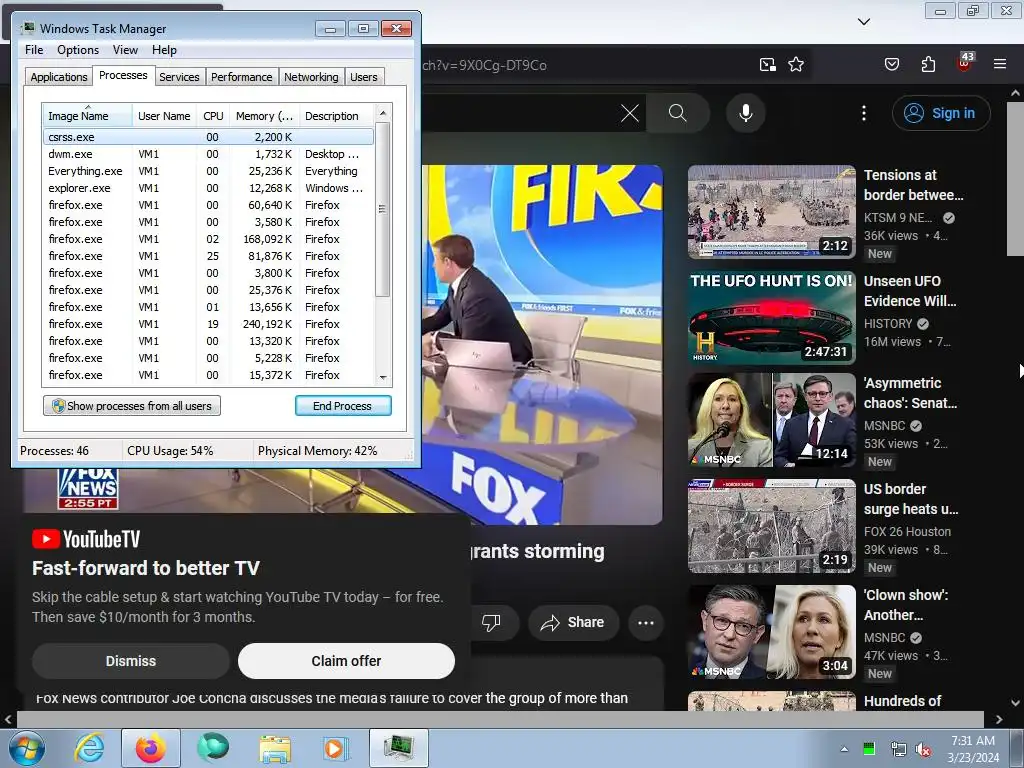Open Firefox extensions puzzle icon
This screenshot has width=1024, height=768.
[x=928, y=64]
